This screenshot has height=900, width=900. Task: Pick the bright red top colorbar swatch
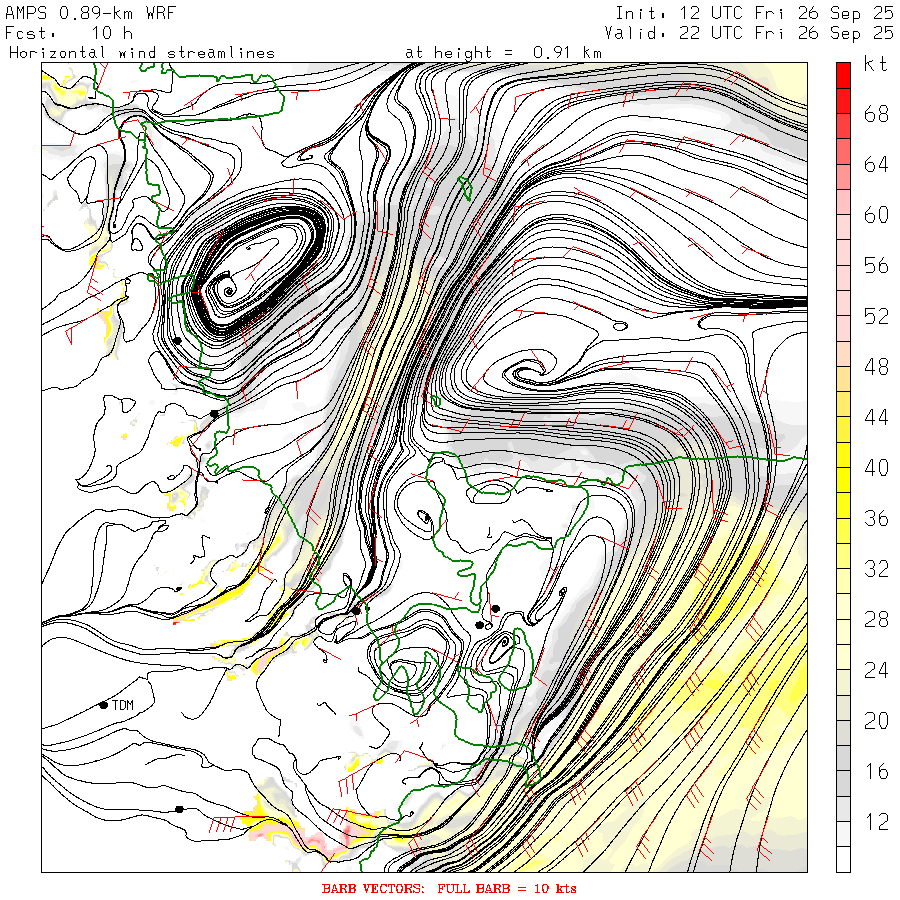point(843,75)
